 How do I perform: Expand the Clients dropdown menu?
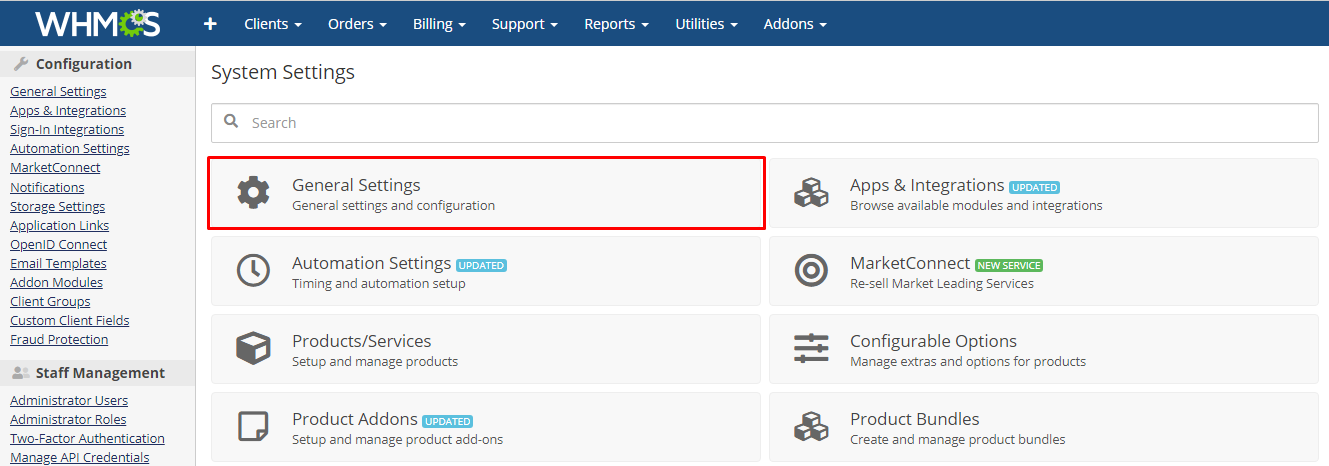[x=273, y=24]
